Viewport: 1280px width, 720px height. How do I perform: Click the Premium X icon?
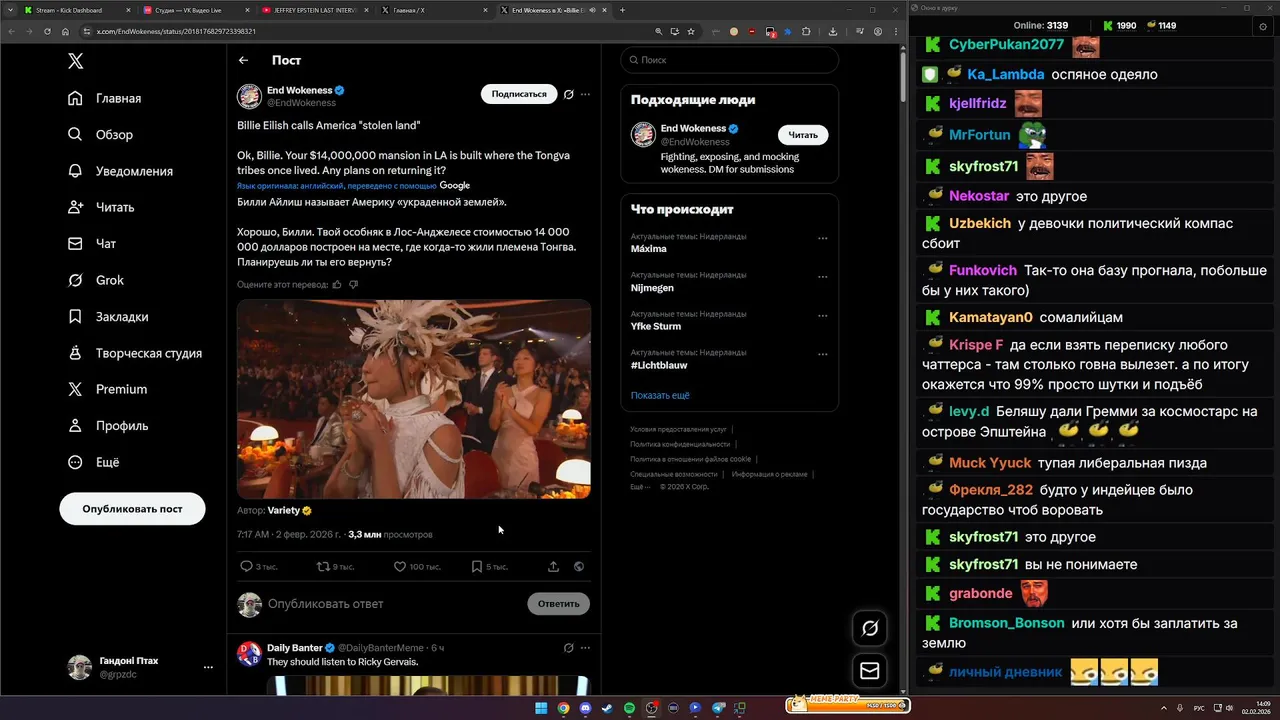[75, 389]
